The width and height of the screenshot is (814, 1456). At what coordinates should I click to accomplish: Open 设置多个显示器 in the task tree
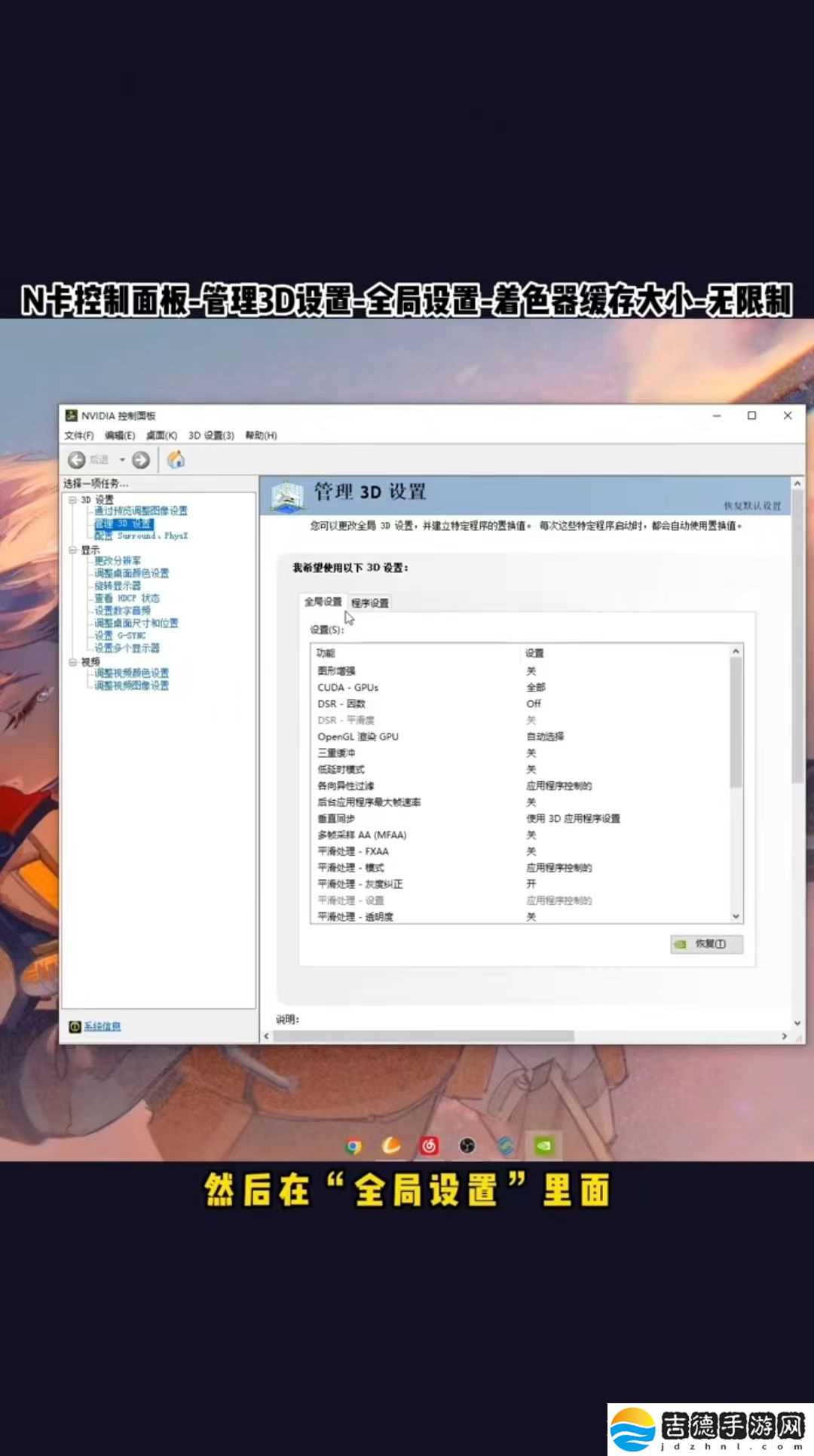tap(127, 648)
